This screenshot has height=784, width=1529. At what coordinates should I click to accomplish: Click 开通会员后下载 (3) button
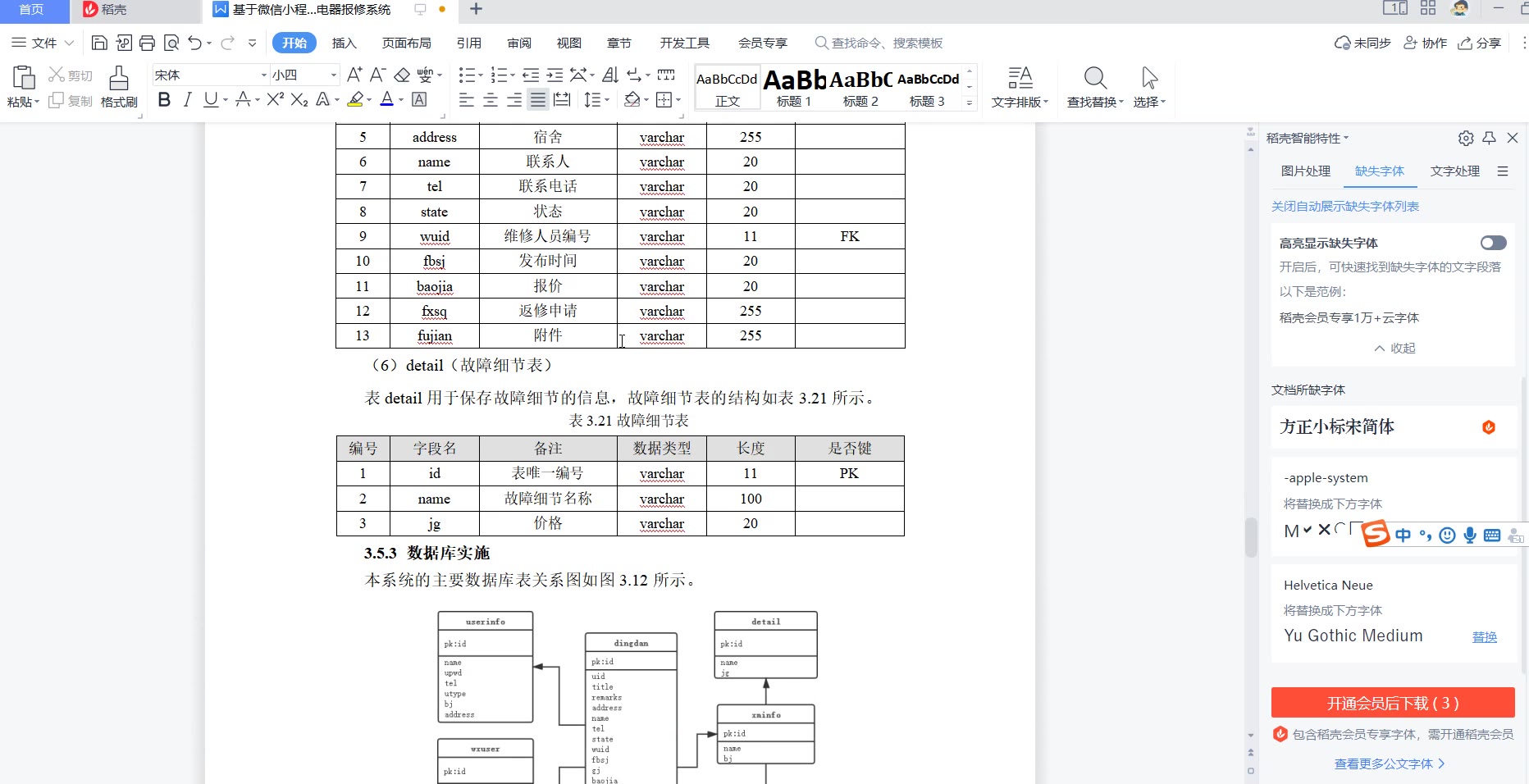(x=1392, y=703)
